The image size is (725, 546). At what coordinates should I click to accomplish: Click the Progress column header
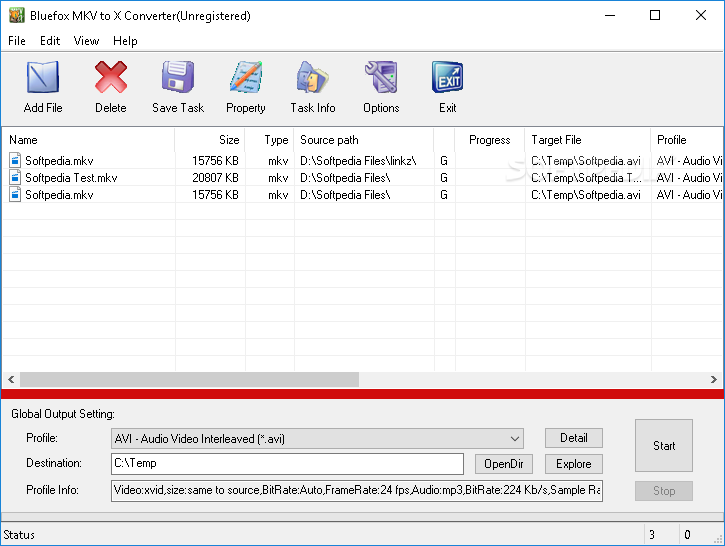(x=490, y=140)
